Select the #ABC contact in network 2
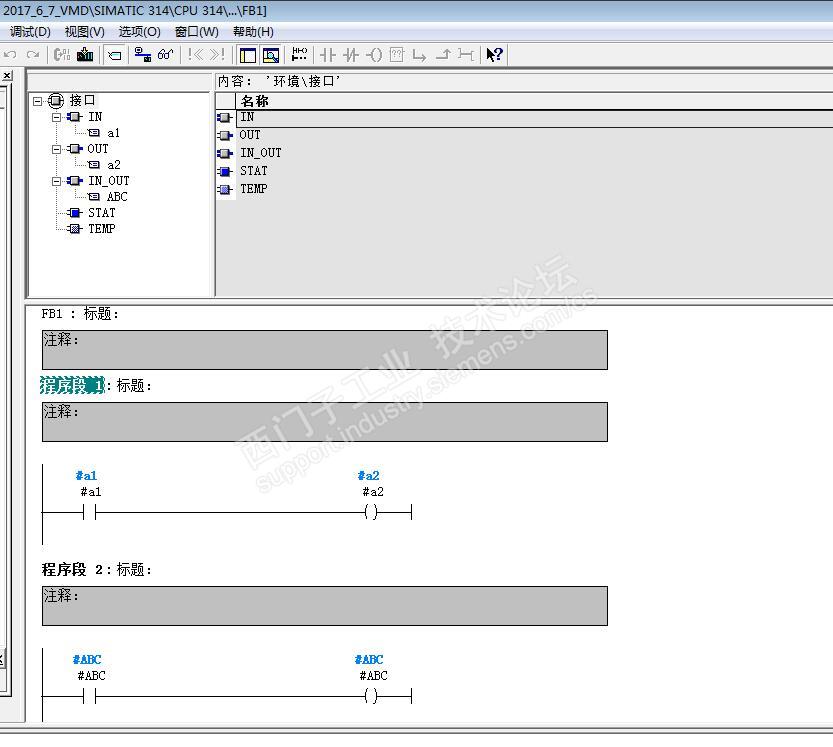Viewport: 833px width, 747px height. [89, 696]
